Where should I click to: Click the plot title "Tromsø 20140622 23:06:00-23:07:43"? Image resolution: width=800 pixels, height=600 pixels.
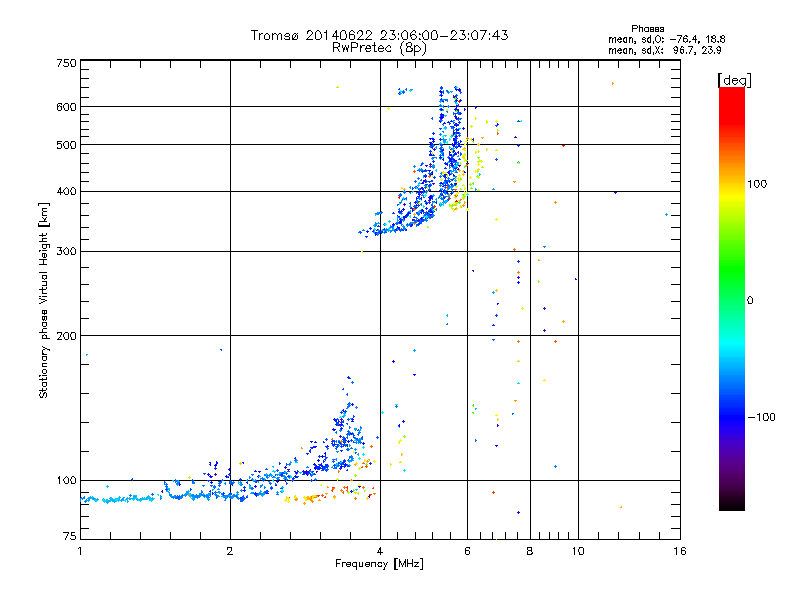pos(380,35)
